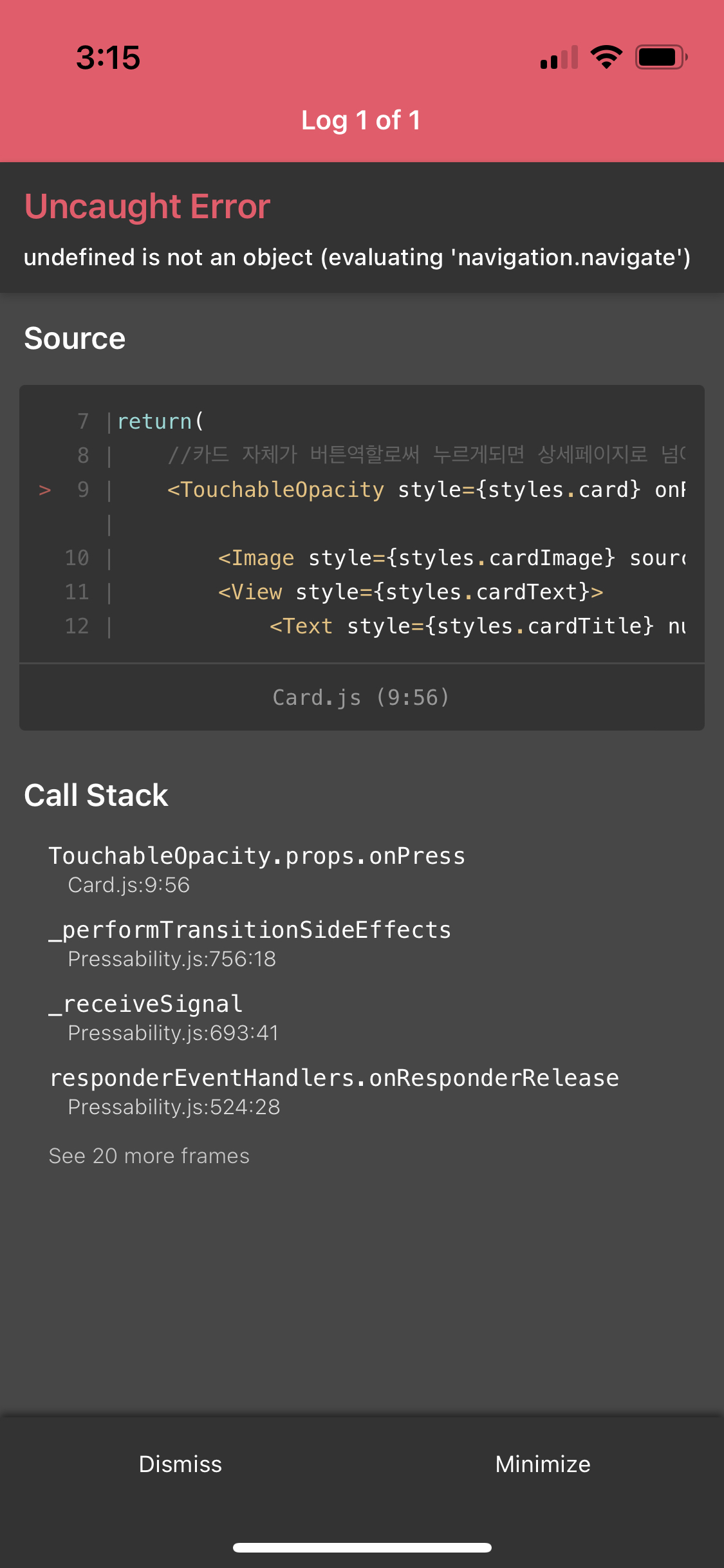Click the 'Log 1 of 1' header
The width and height of the screenshot is (724, 1568).
[x=361, y=120]
